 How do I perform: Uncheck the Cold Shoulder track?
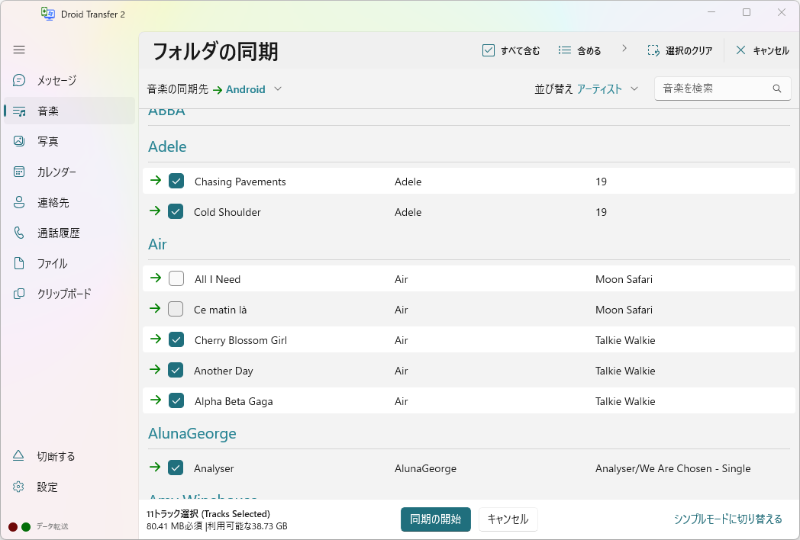176,211
